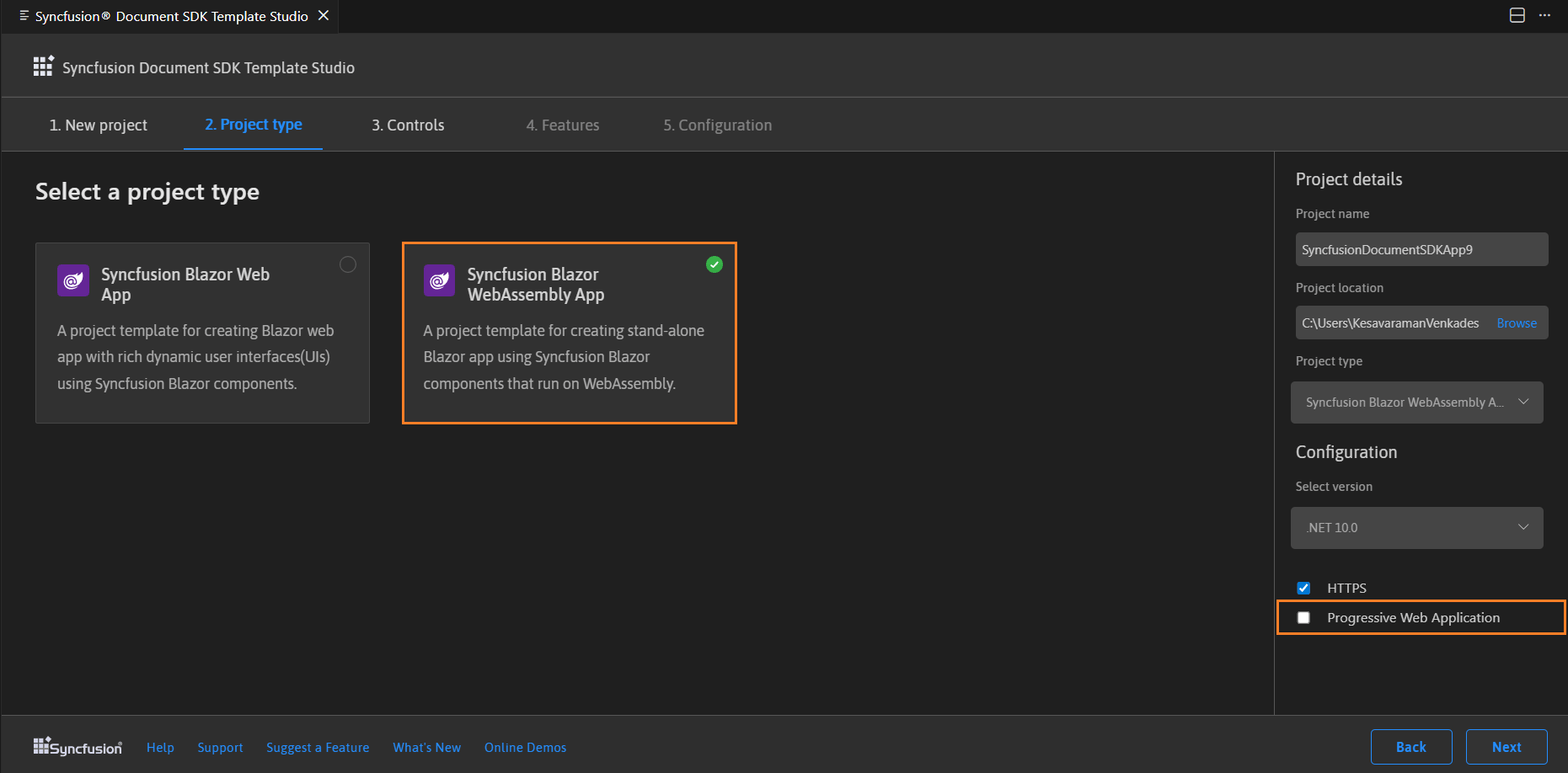Expand the .NET version dropdown
1568x773 pixels.
[1416, 528]
